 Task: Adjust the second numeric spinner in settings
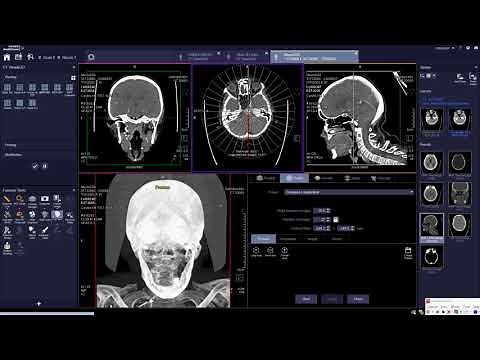click(x=322, y=219)
